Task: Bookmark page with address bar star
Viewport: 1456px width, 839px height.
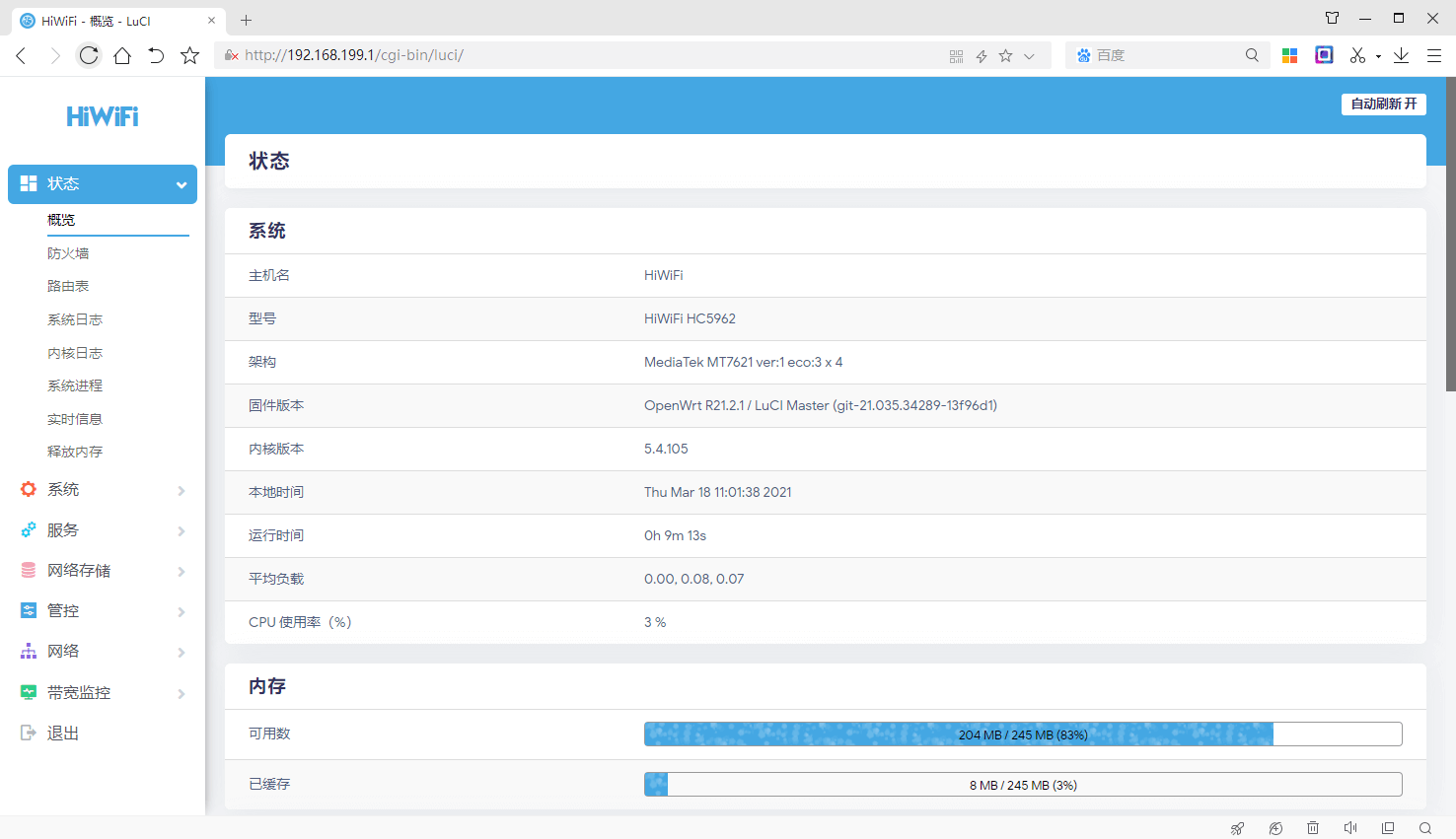Action: (x=1005, y=56)
